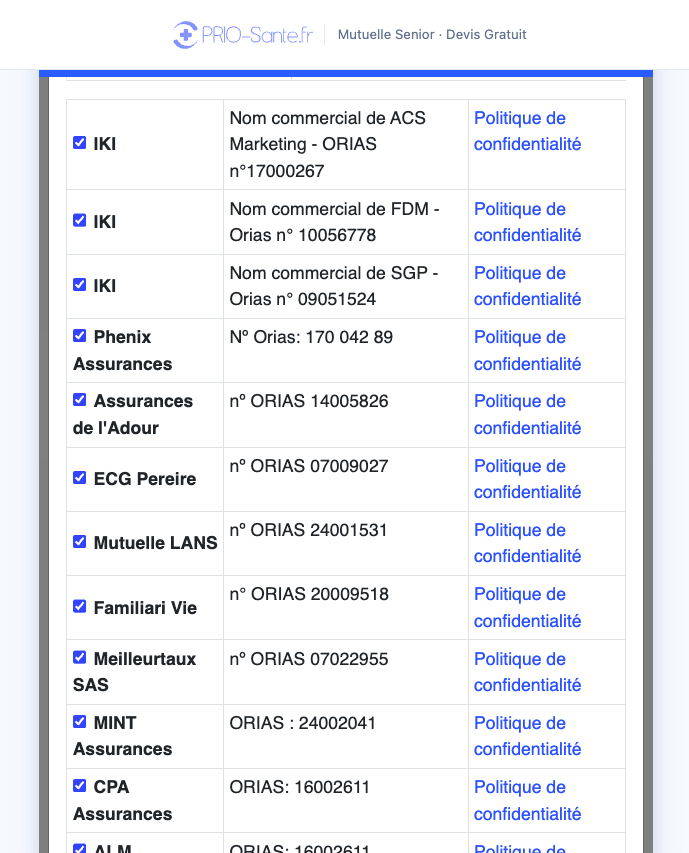689x853 pixels.
Task: Toggle the CPA Assurances checkbox
Action: pos(79,786)
